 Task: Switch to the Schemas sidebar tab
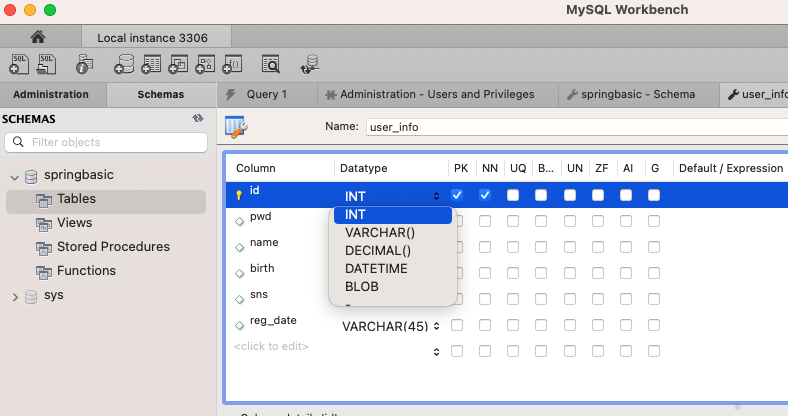click(161, 94)
